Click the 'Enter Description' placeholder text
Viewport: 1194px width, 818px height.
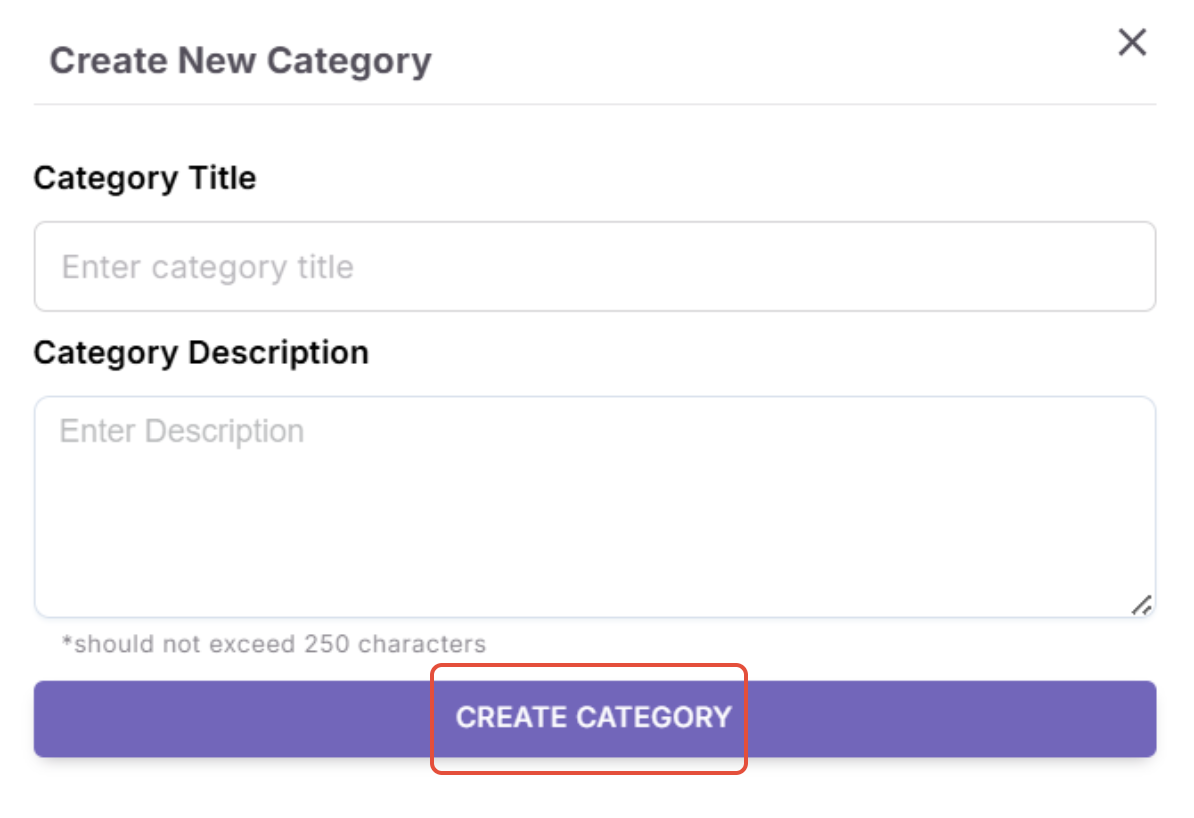click(182, 432)
